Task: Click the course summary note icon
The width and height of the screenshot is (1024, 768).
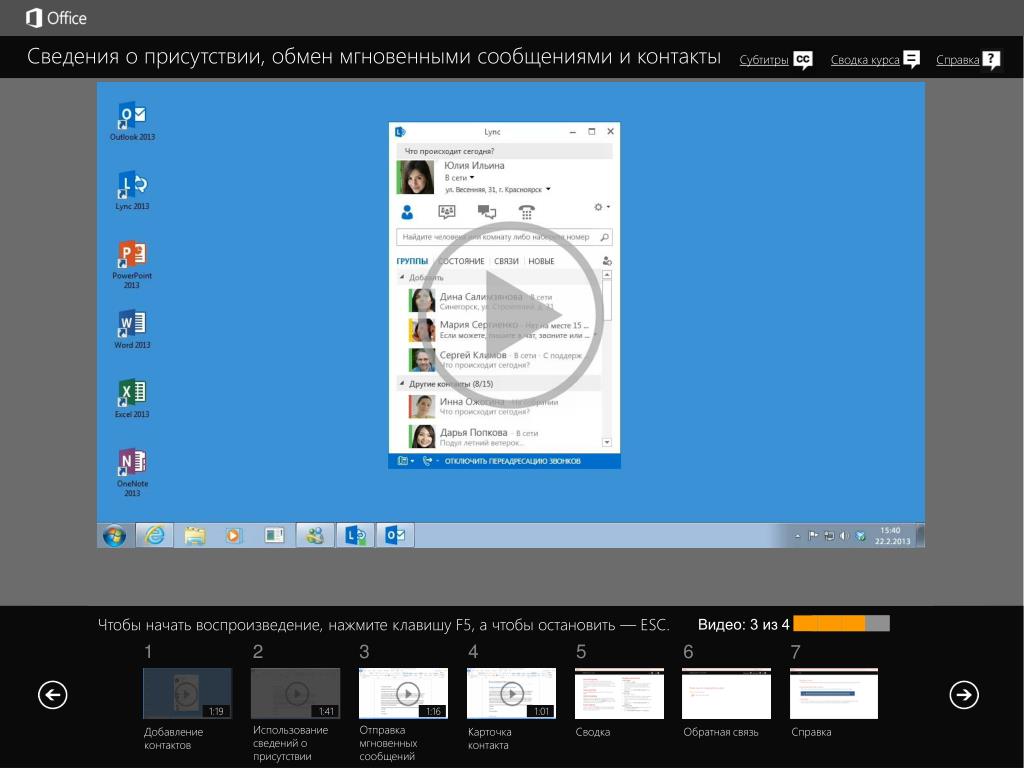Action: pos(911,60)
